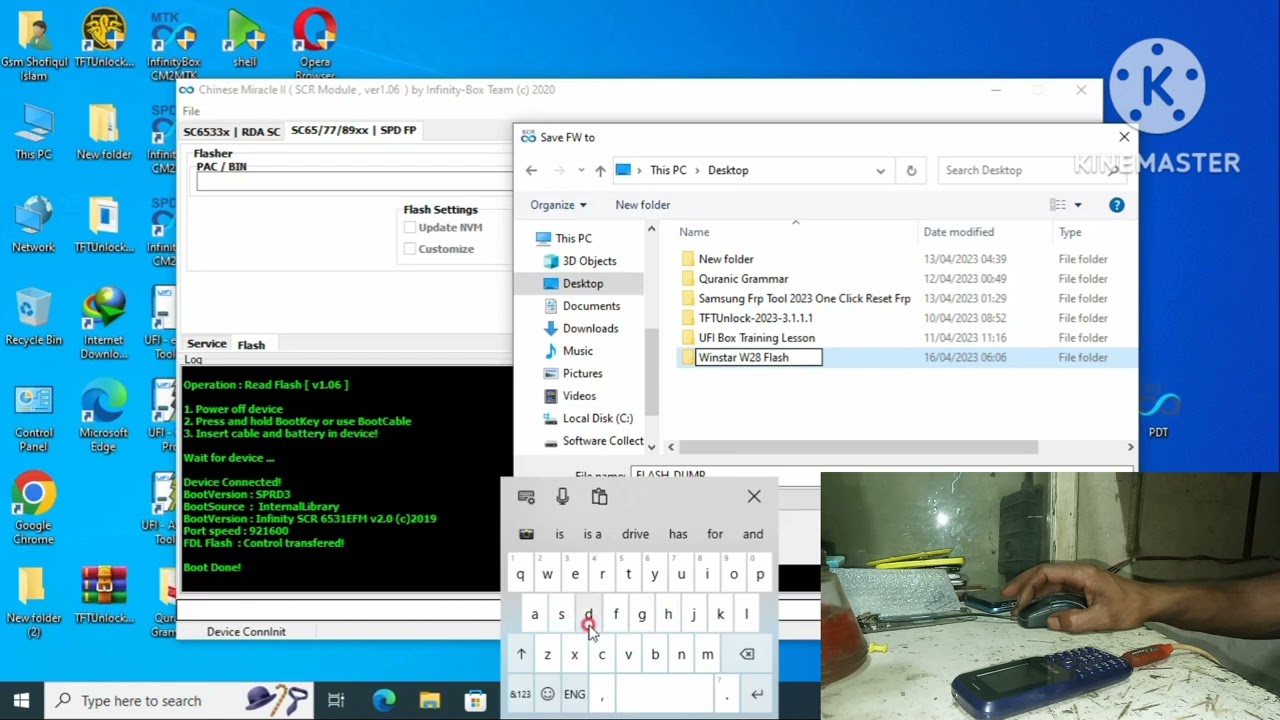1280x720 pixels.
Task: Select Samsung Frp Tool 2023 folder
Action: tap(804, 299)
